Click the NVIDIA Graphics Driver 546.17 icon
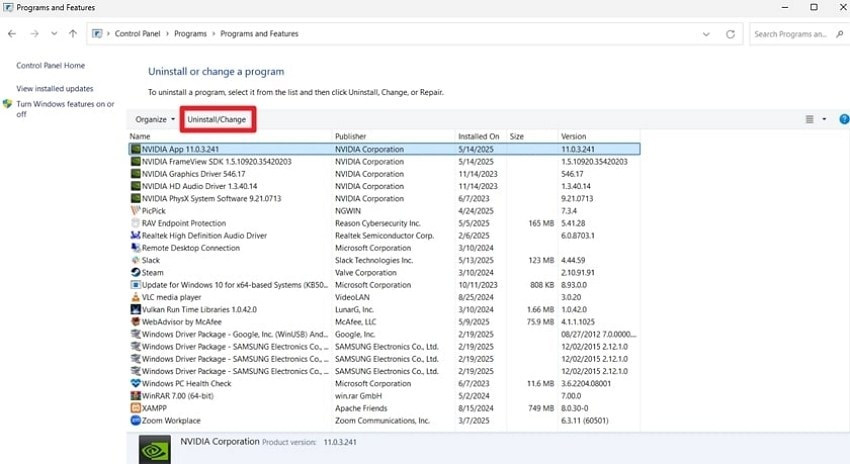 [136, 174]
